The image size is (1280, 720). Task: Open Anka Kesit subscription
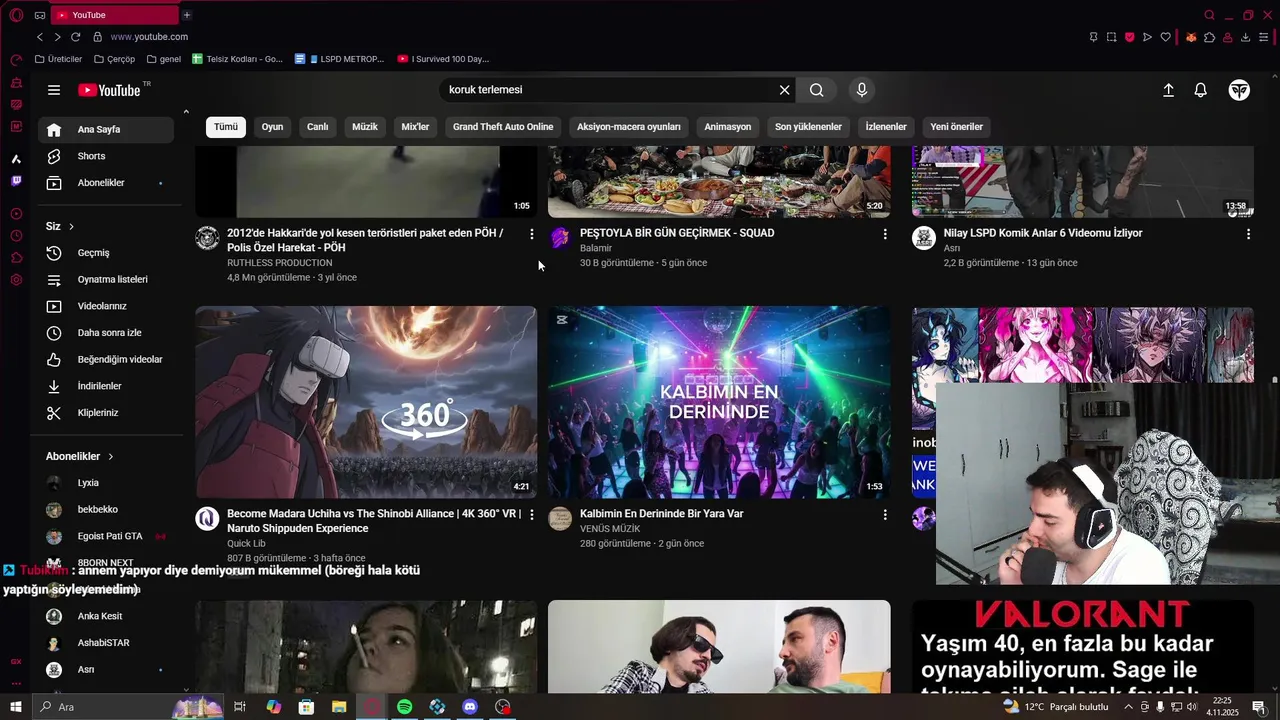coord(106,616)
